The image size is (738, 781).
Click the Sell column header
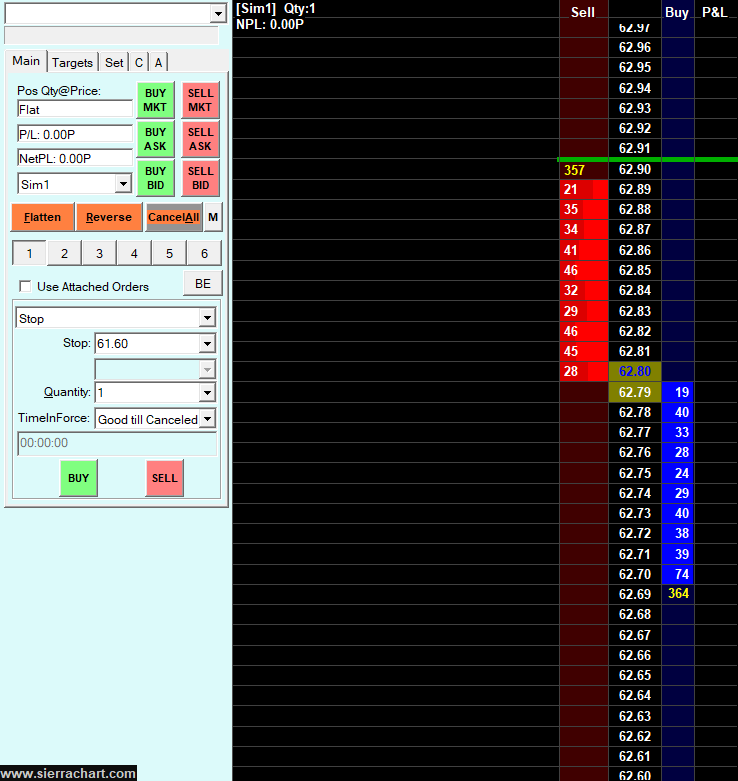click(583, 12)
